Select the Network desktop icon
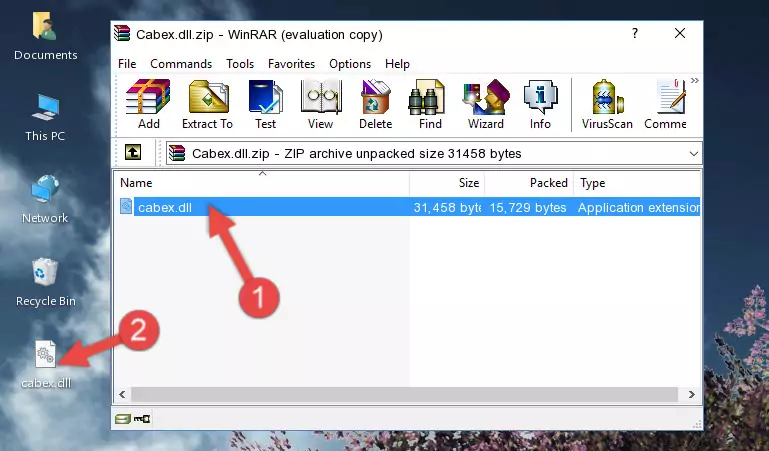769x451 pixels. click(45, 199)
